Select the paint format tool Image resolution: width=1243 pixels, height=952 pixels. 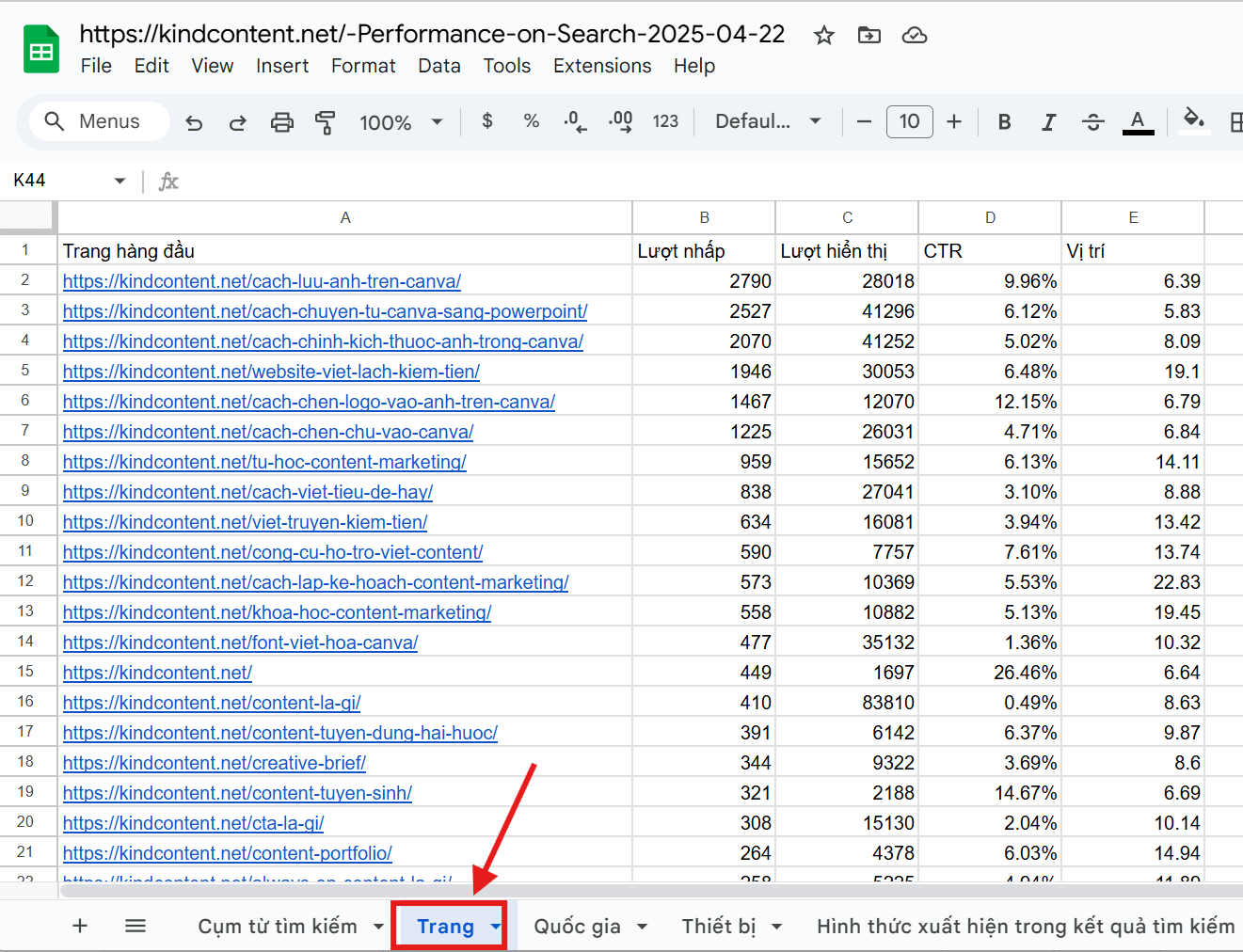pyautogui.click(x=325, y=122)
